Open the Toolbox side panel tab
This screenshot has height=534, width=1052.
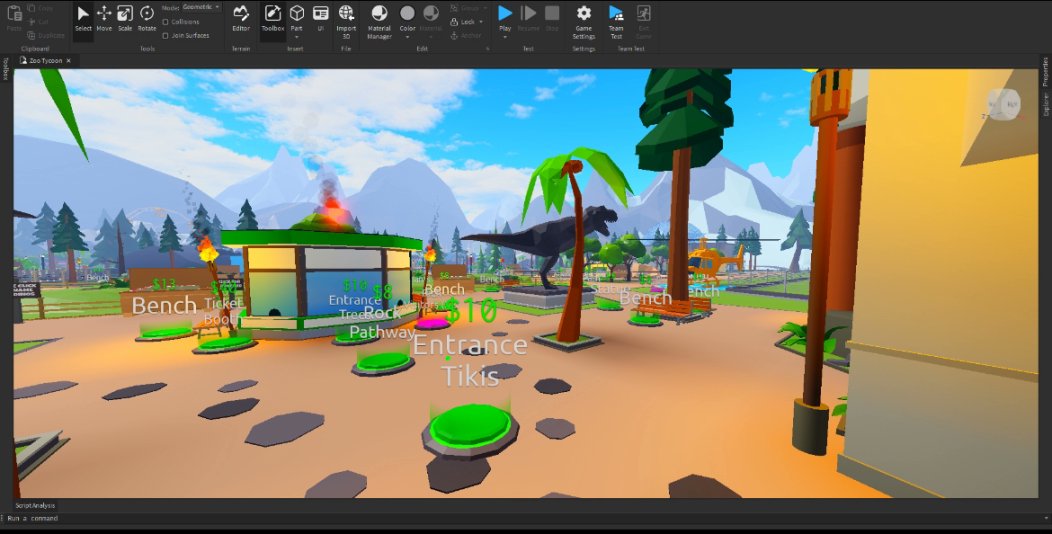click(x=5, y=68)
